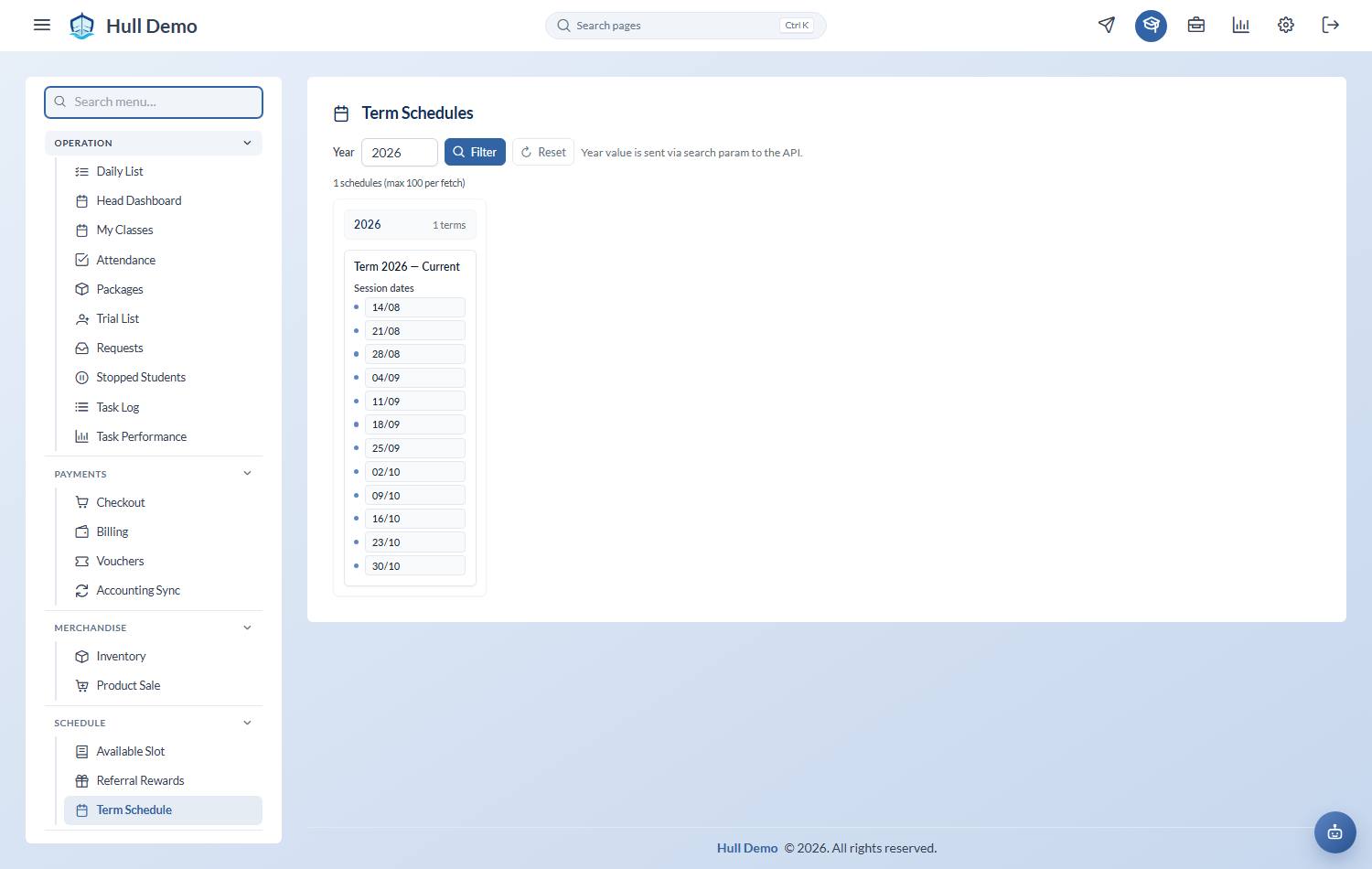Click the Hull Demo ship logo
The height and width of the screenshot is (869, 1372).
click(82, 26)
